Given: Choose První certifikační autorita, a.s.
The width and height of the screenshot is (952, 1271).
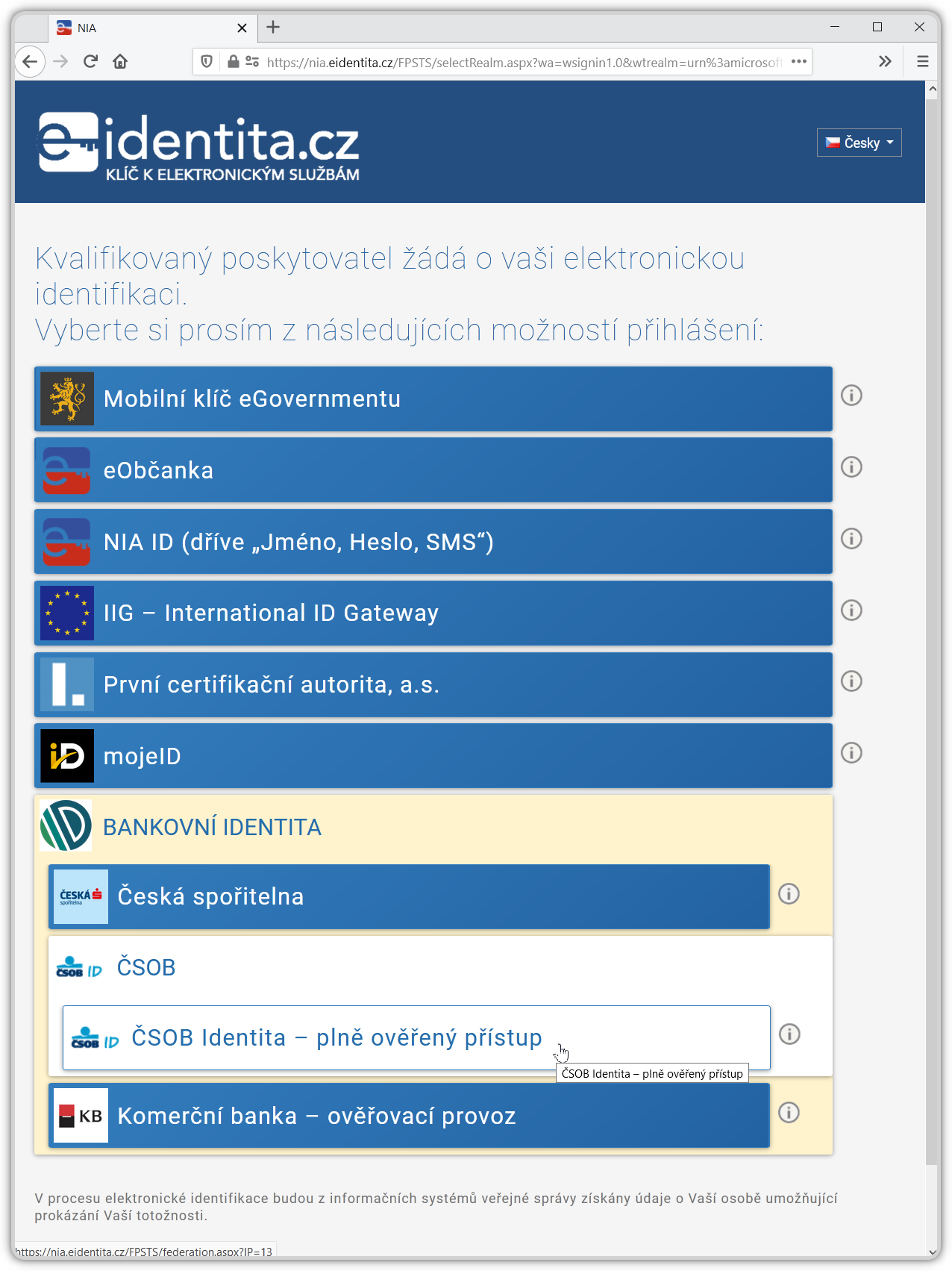Looking at the screenshot, I should click(x=433, y=684).
